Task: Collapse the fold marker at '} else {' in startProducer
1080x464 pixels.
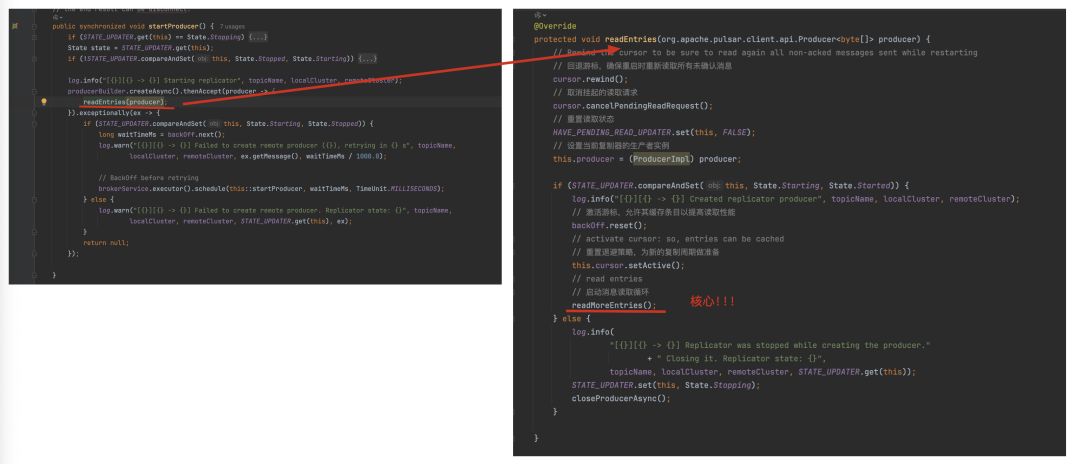Action: [x=33, y=199]
